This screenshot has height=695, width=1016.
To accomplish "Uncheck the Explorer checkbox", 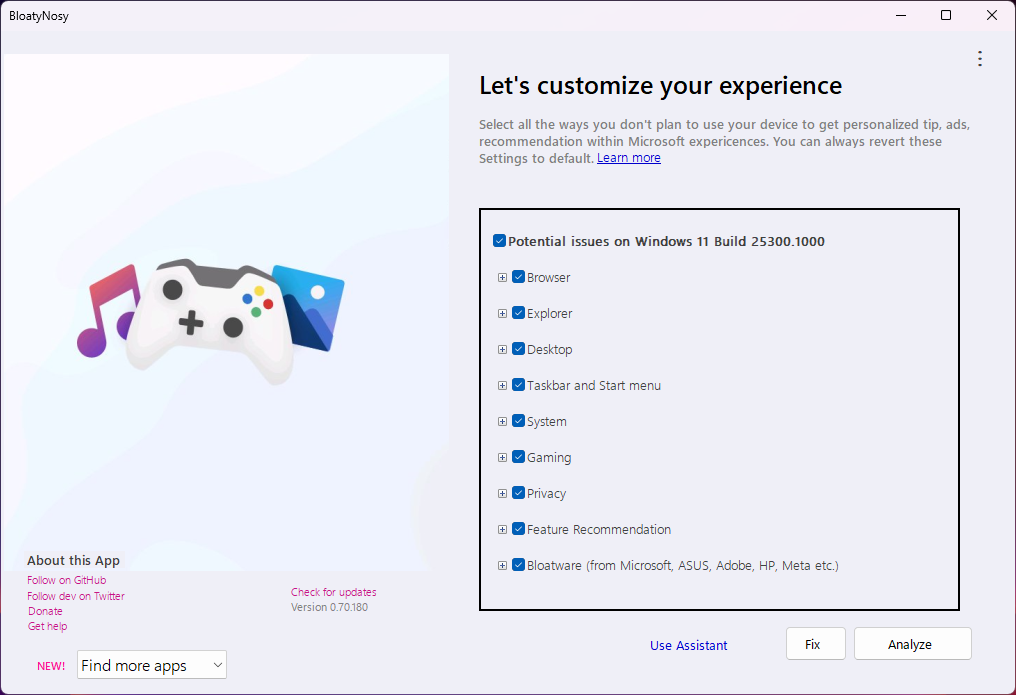I will click(x=518, y=313).
